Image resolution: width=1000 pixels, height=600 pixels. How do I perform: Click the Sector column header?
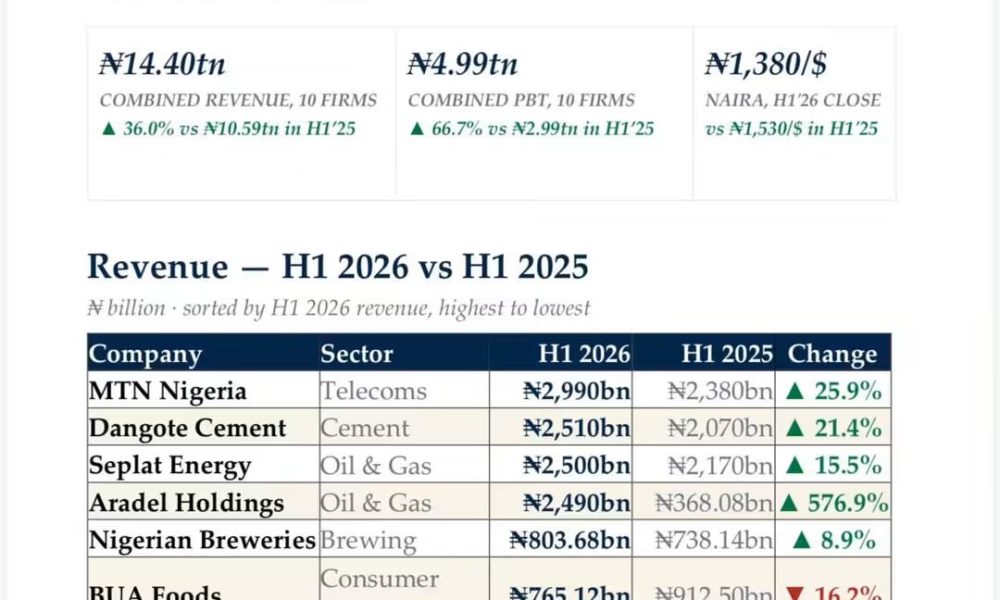click(x=357, y=354)
